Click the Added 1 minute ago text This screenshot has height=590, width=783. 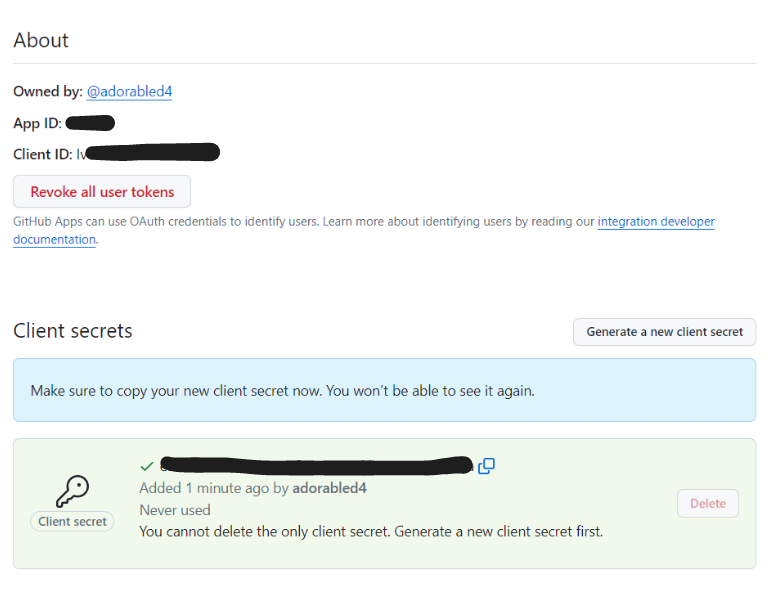pyautogui.click(x=253, y=488)
